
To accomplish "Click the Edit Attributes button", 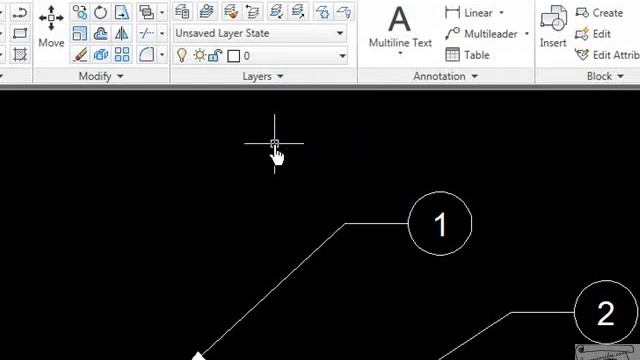I will 607,55.
